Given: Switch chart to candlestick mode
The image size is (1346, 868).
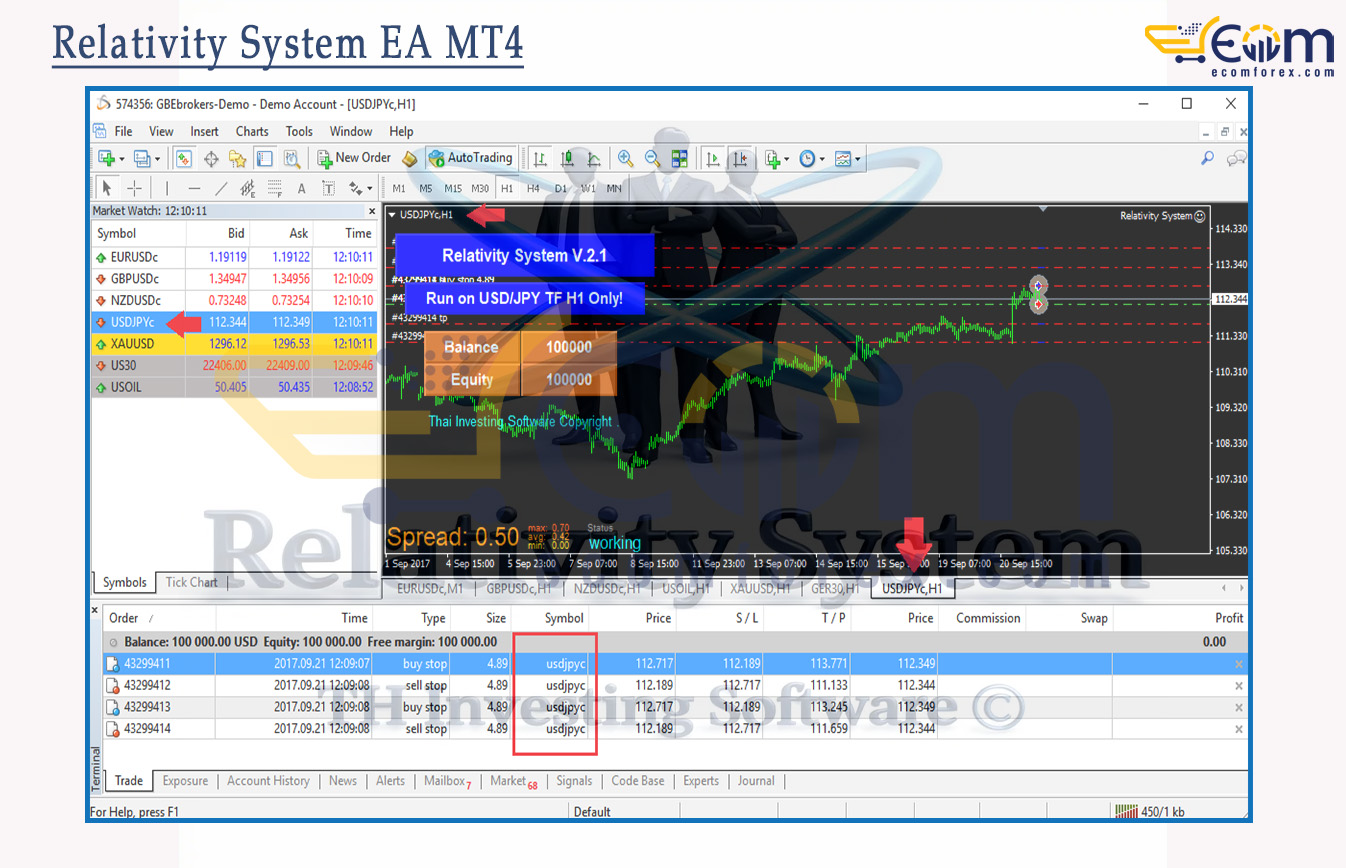Looking at the screenshot, I should [567, 158].
